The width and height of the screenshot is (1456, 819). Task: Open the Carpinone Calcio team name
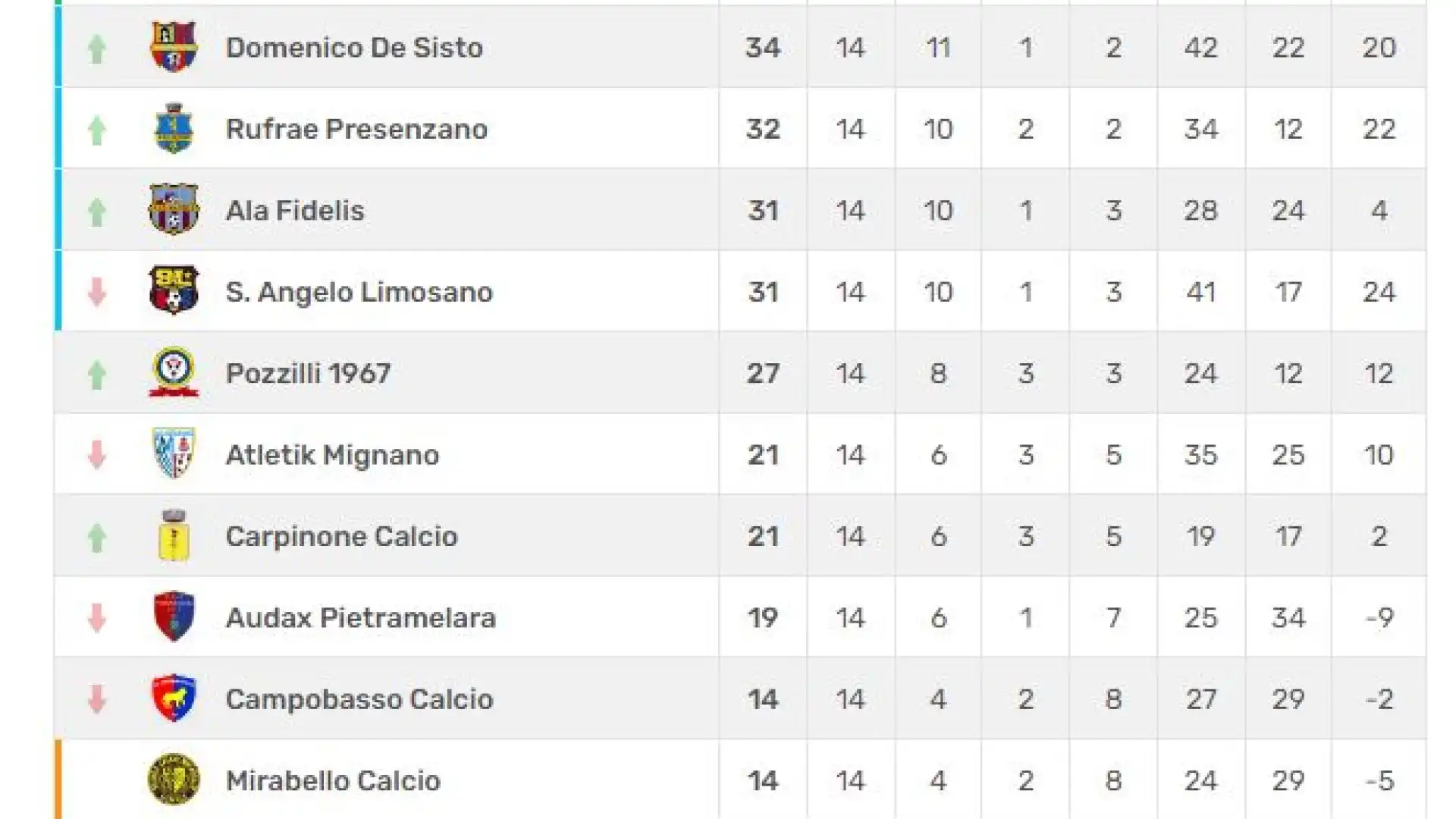point(341,536)
